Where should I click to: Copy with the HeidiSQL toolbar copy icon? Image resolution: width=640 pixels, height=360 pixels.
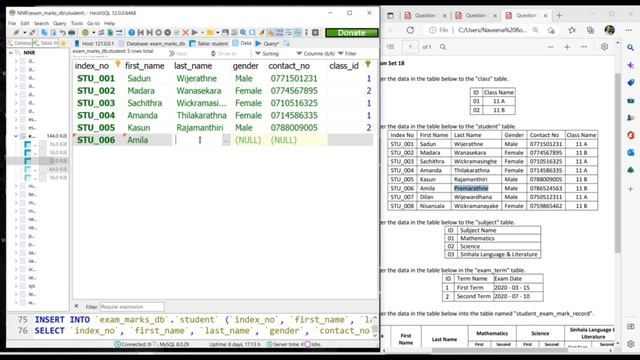44,33
